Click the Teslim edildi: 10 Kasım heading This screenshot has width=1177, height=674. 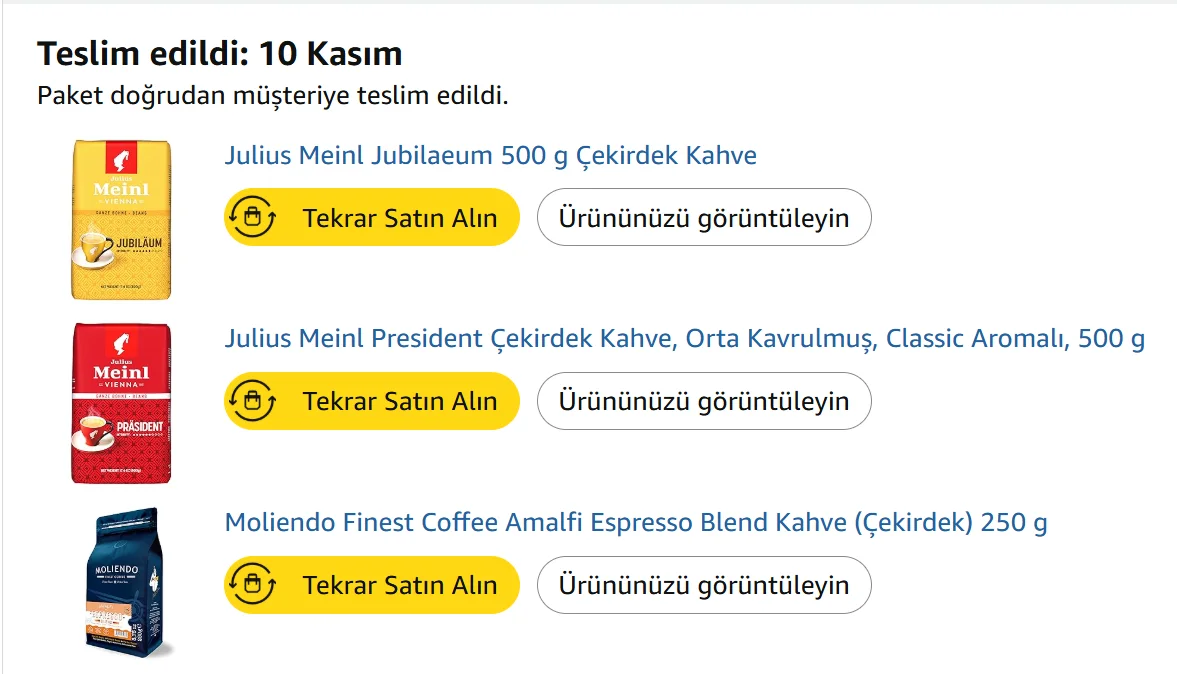click(219, 53)
